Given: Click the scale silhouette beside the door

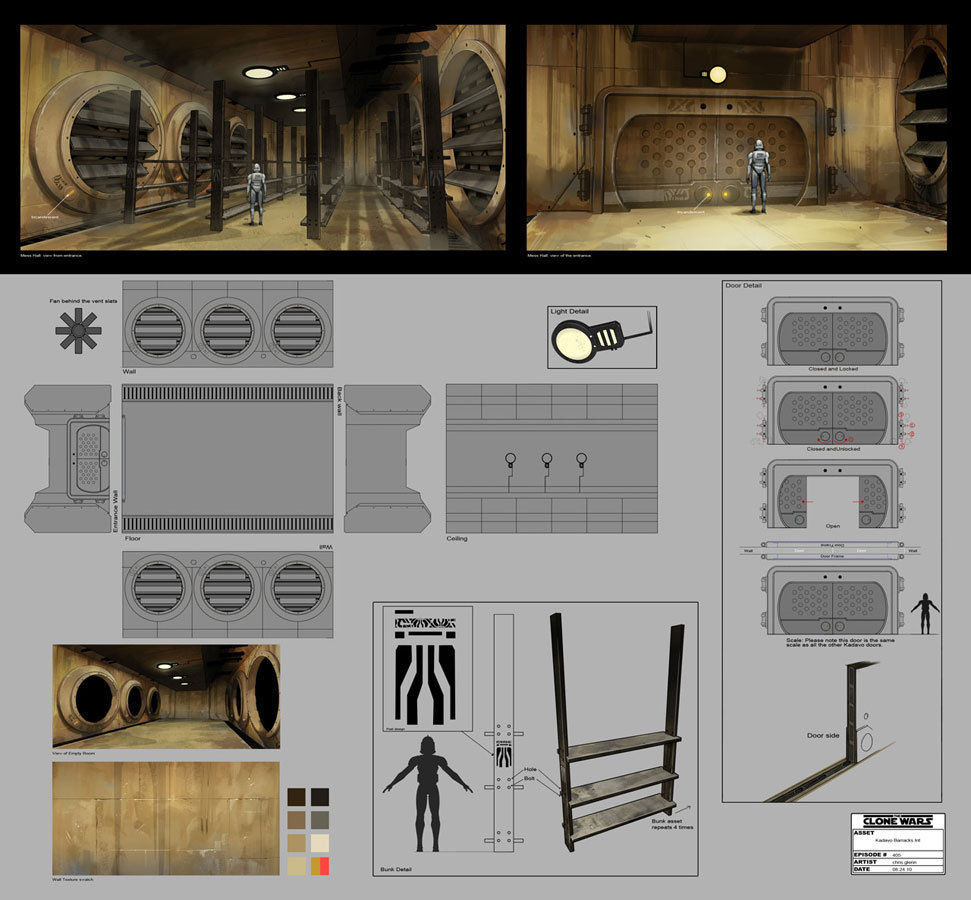Looking at the screenshot, I should pos(925,614).
